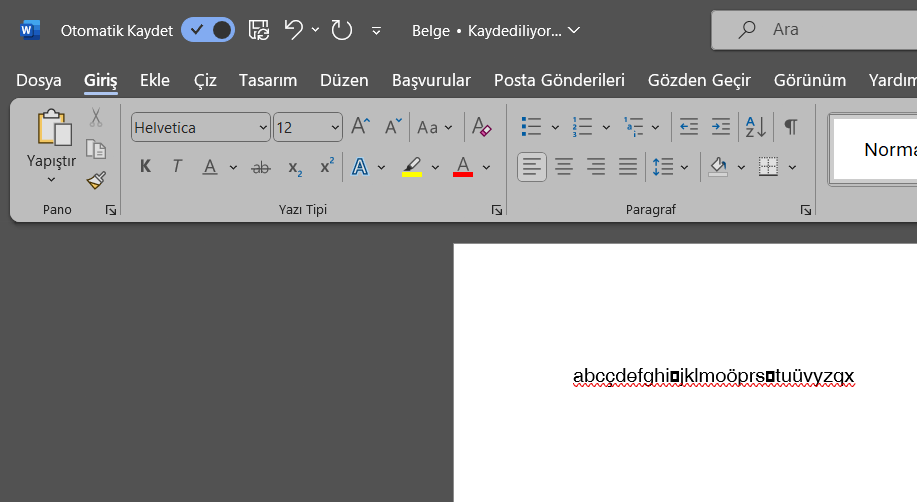Toggle superscript formatting
Screen dimensions: 917x502
[327, 166]
